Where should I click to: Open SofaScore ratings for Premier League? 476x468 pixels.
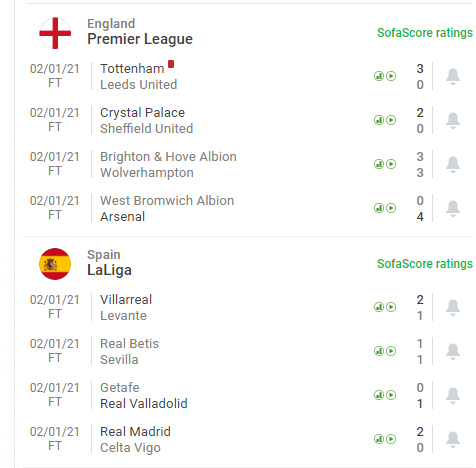tap(425, 33)
